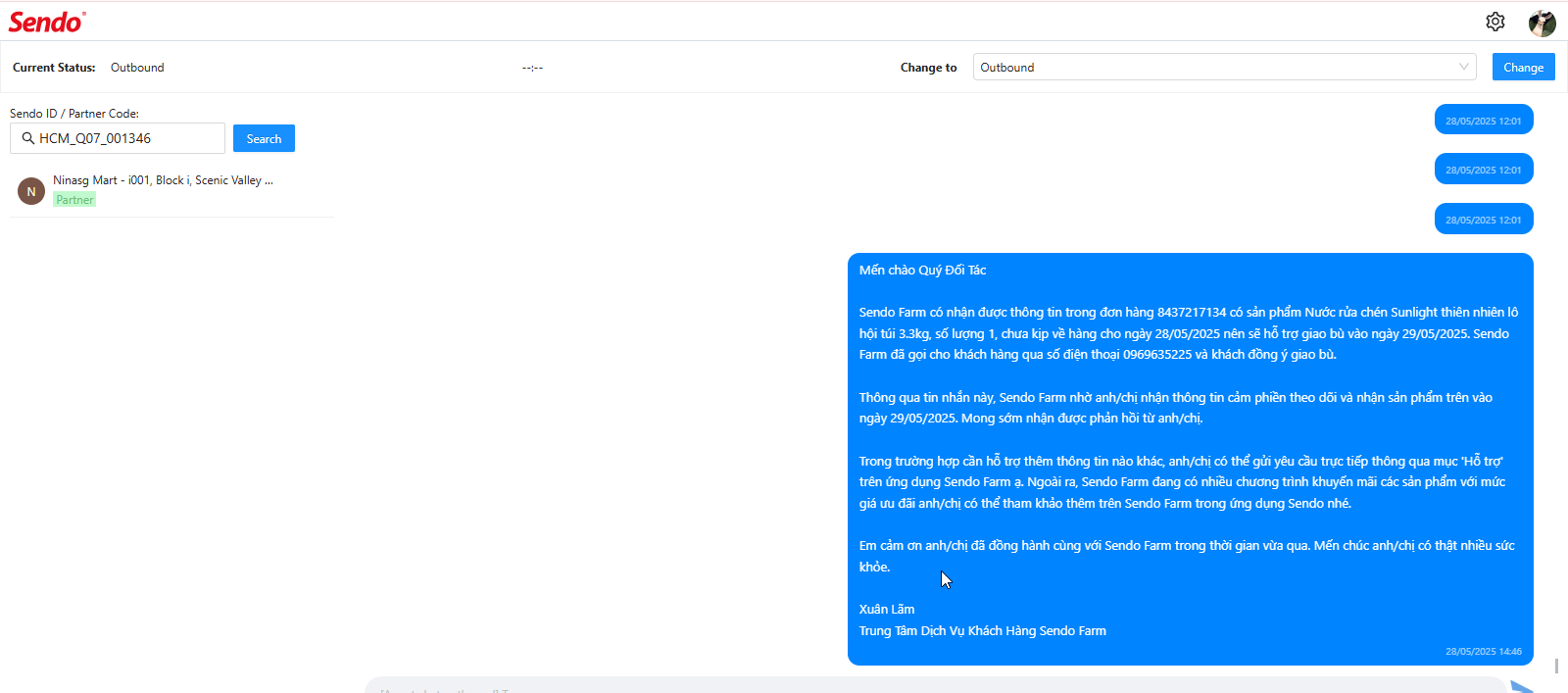Click the 'Current Status:' label
This screenshot has height=693, width=1568.
coord(54,68)
